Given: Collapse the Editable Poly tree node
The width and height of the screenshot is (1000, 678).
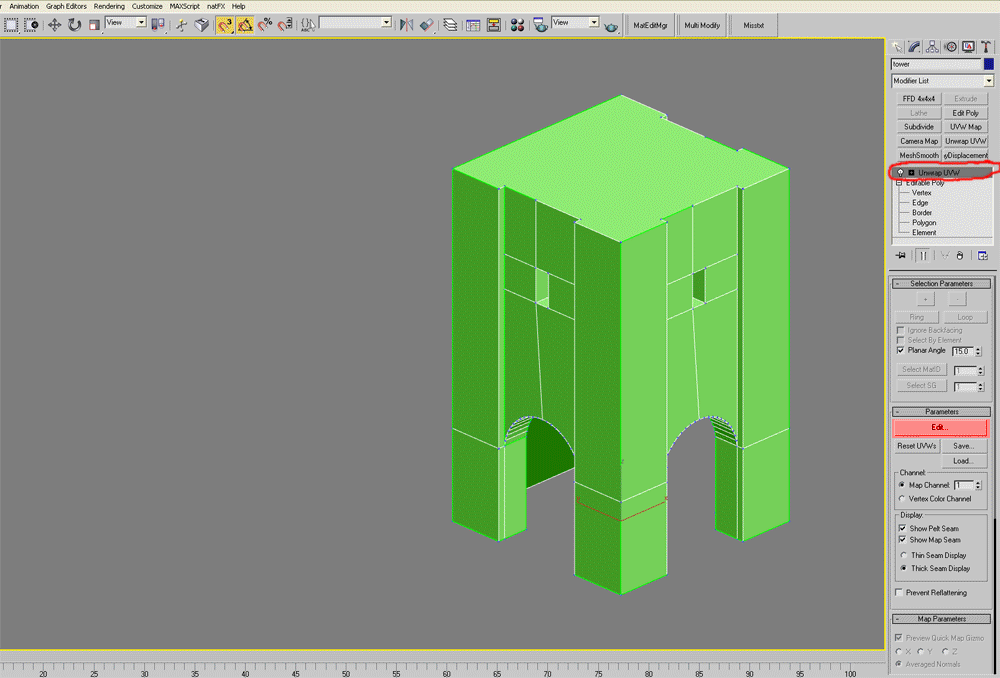Looking at the screenshot, I should click(898, 183).
